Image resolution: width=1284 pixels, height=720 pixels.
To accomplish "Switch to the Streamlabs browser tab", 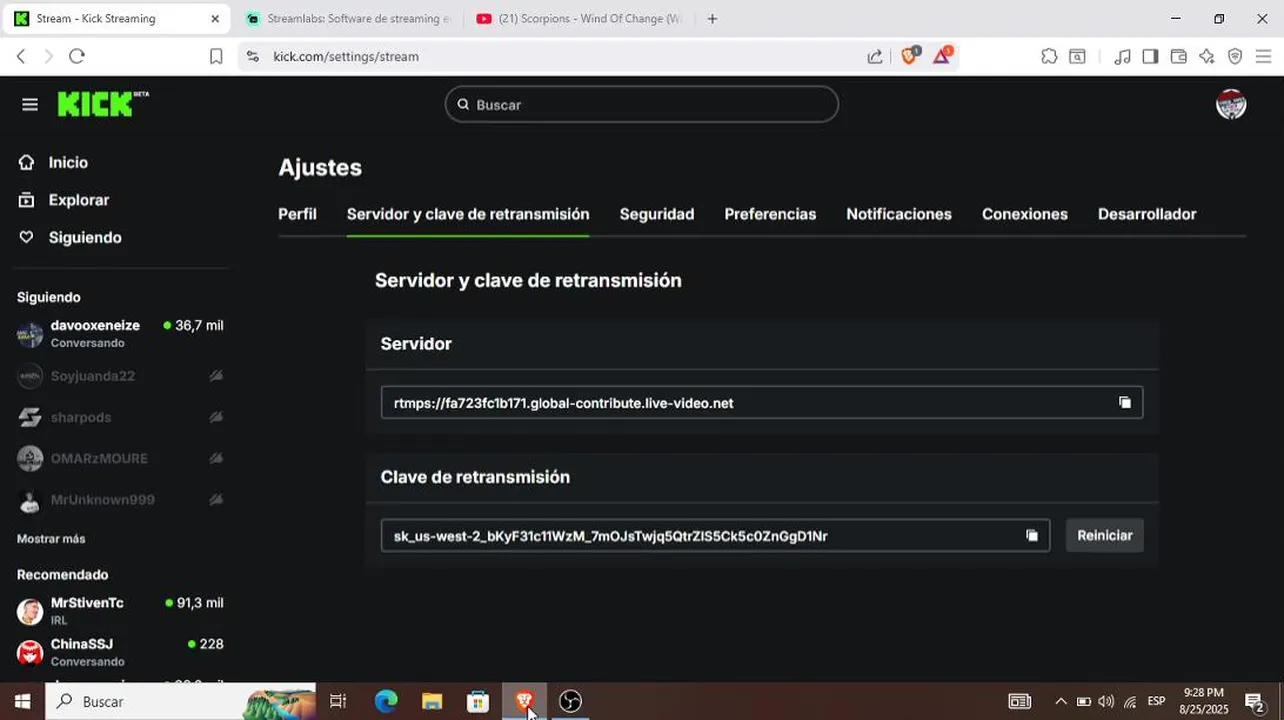I will [x=348, y=19].
